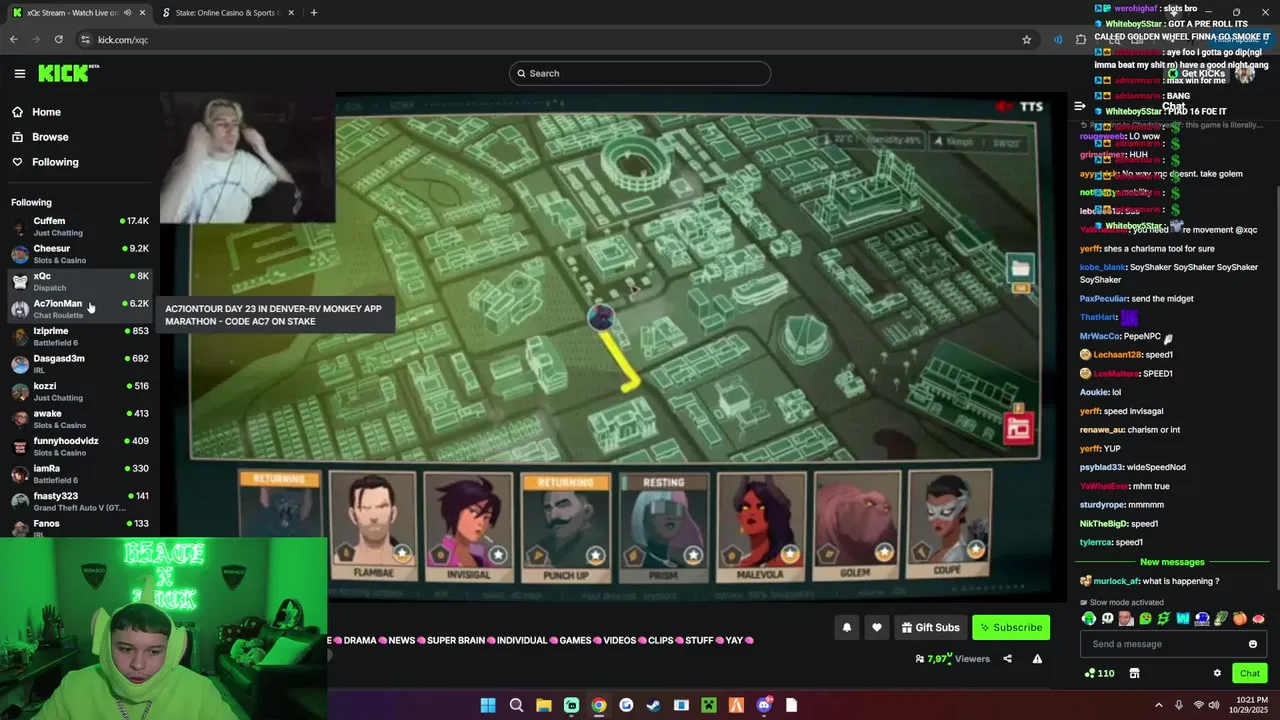
Task: Go to Home in the Kick sidebar
Action: [46, 112]
